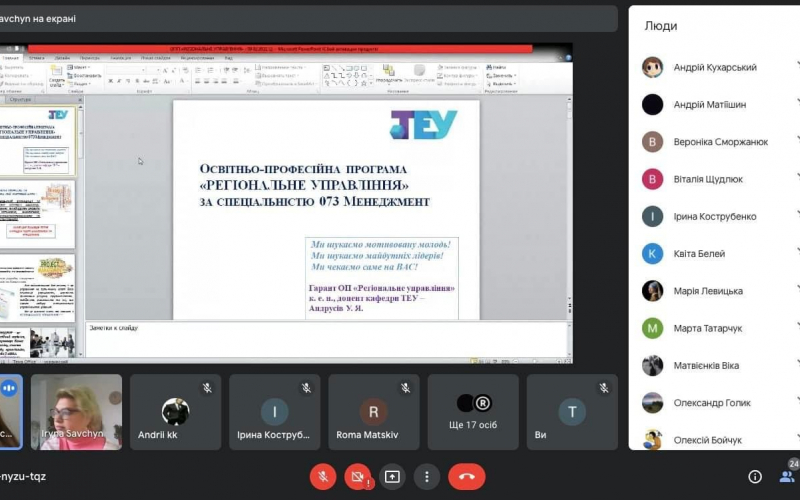The height and width of the screenshot is (500, 800).
Task: Open the three-dot more options menu
Action: 427,477
